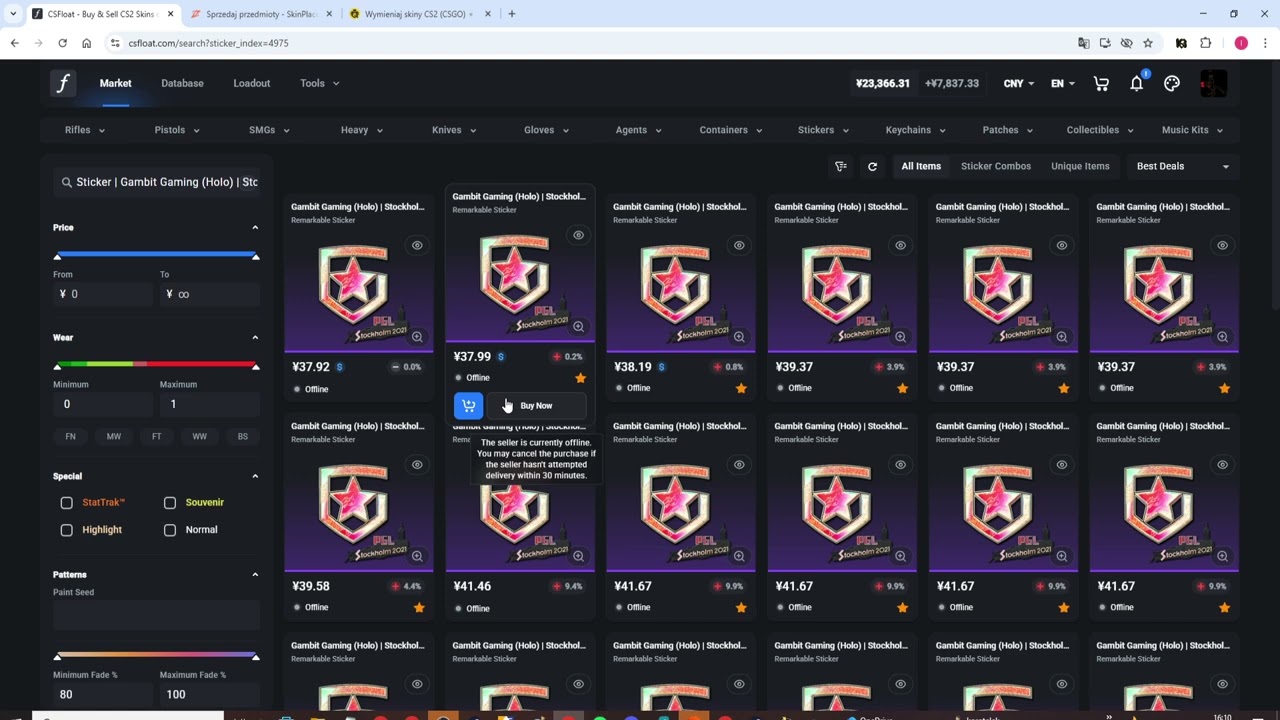Click the browser home button
Viewport: 1280px width, 720px height.
[x=86, y=43]
